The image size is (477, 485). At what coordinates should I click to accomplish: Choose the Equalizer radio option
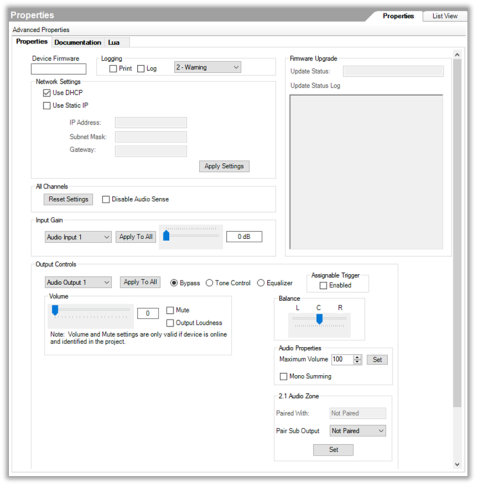tap(261, 283)
